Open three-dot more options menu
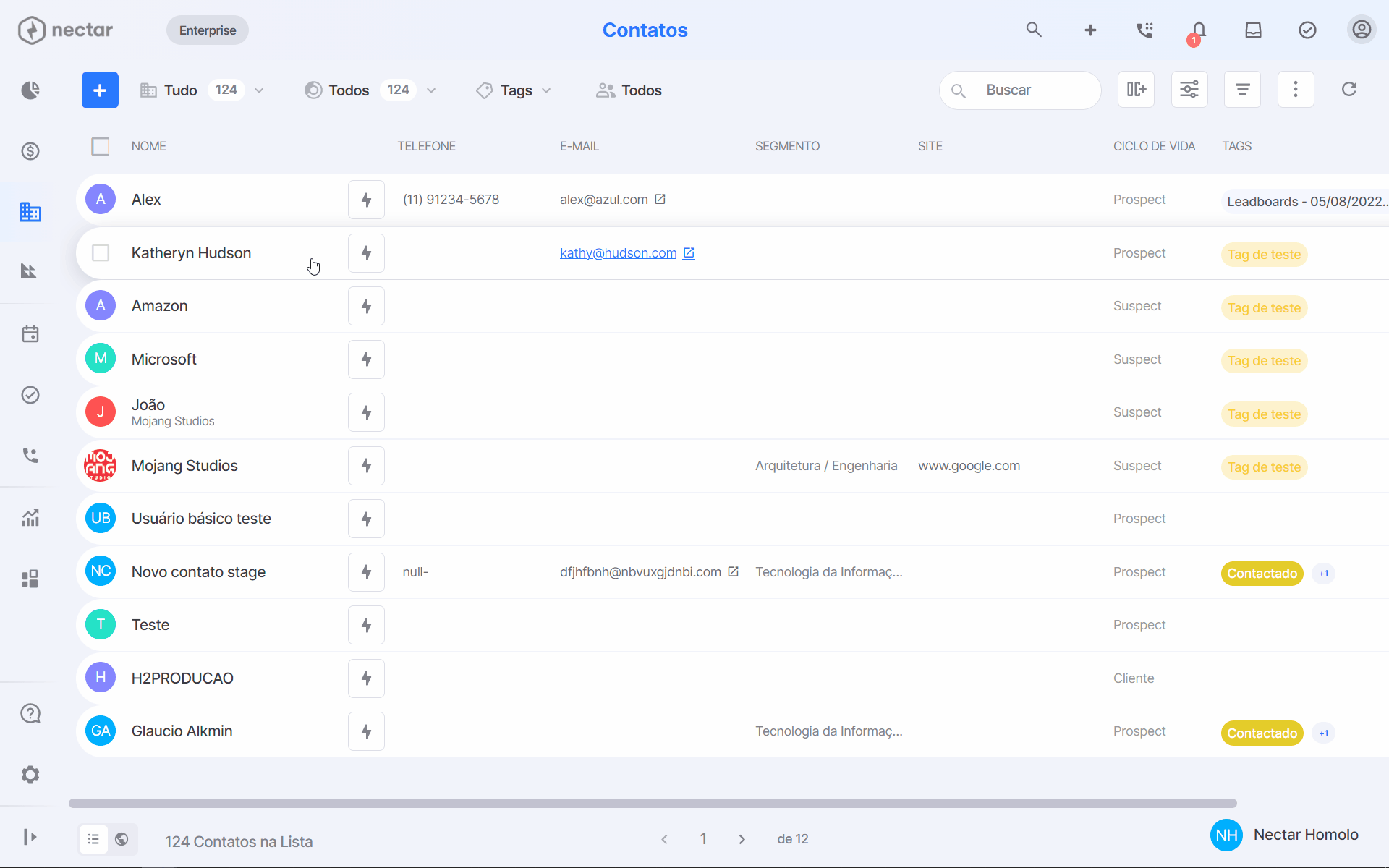Screen dimensions: 1389x868 1296,90
